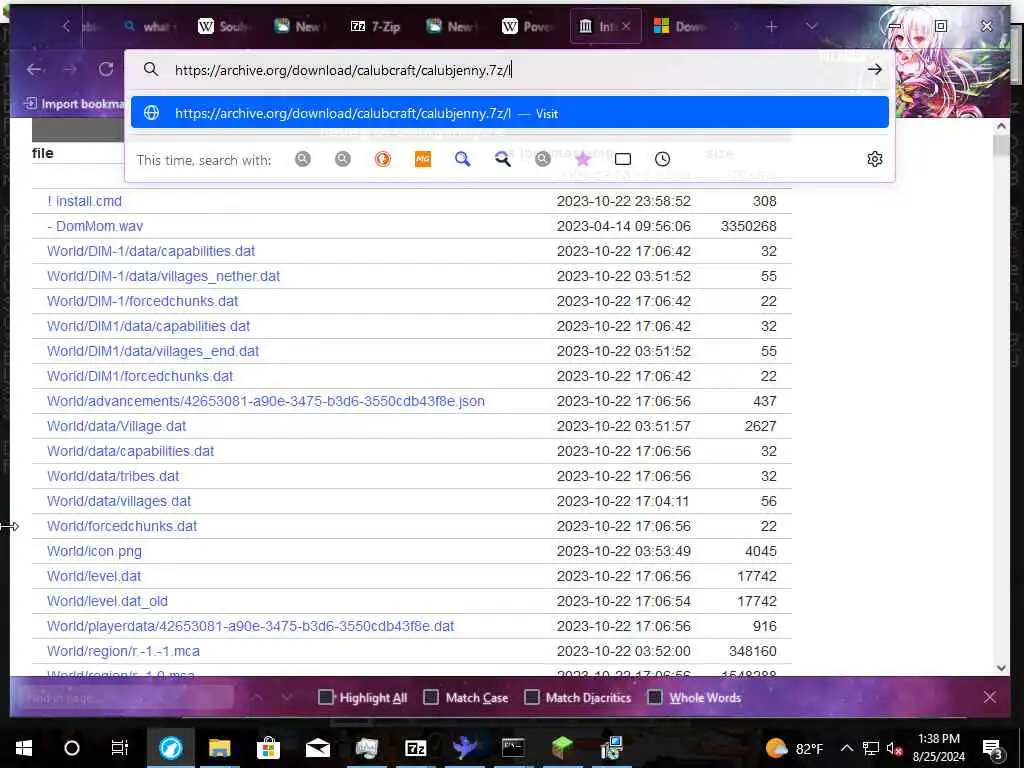Click Import bookmarks button
Viewport: 1024px width, 768px height.
click(74, 104)
